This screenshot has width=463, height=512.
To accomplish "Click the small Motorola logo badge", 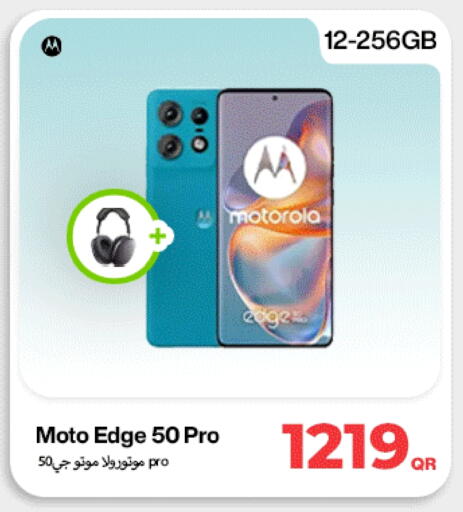I will click(52, 46).
